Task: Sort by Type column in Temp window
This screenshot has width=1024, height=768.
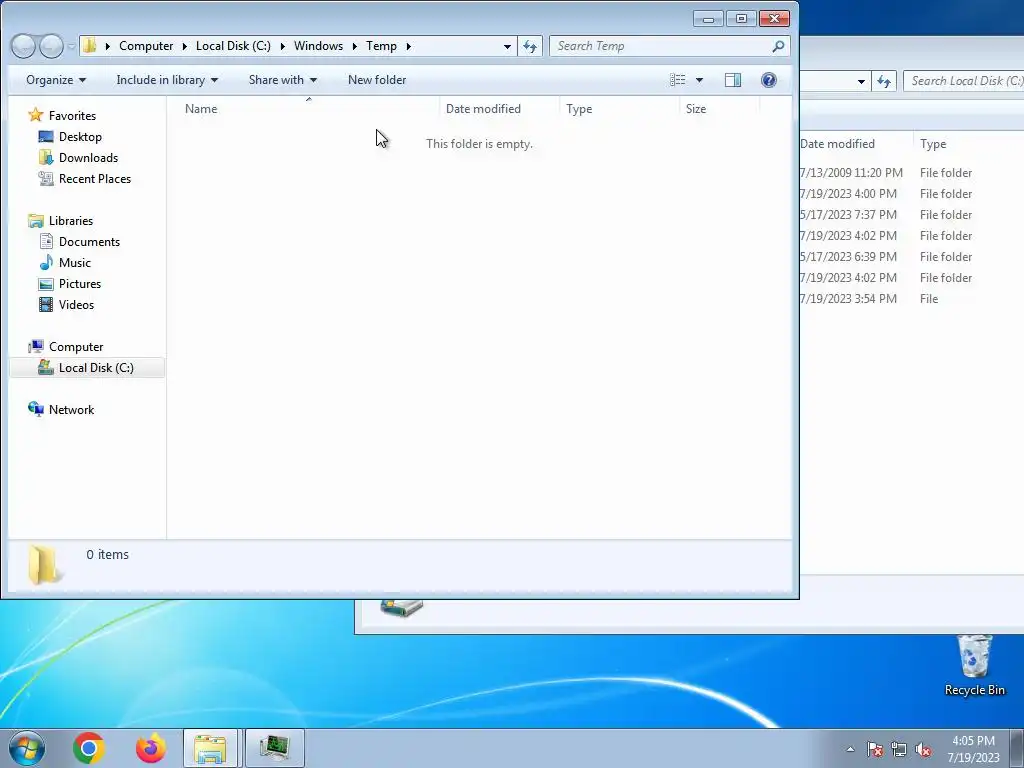Action: 619,109
